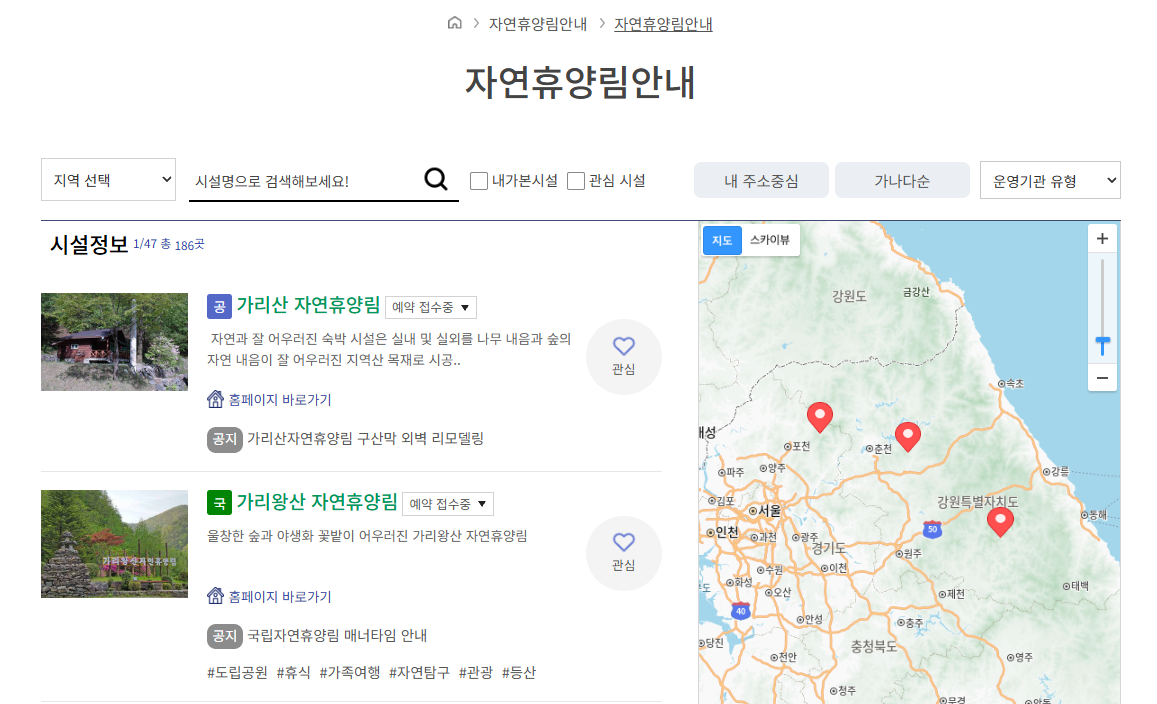Open underlined 자연휴양림안내 breadcrumb link
This screenshot has height=704, width=1157.
point(663,24)
